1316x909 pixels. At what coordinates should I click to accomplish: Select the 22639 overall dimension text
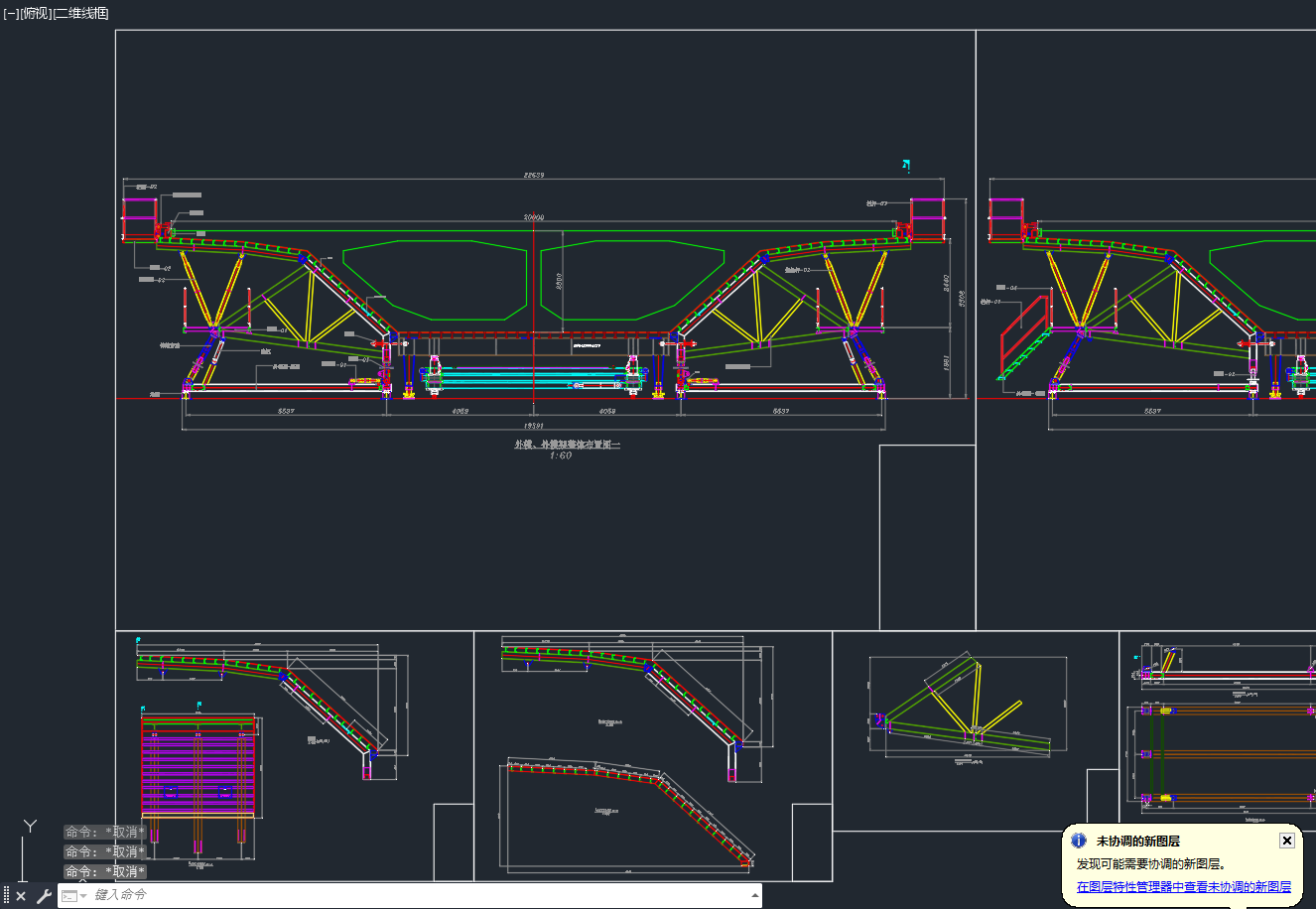click(x=534, y=175)
